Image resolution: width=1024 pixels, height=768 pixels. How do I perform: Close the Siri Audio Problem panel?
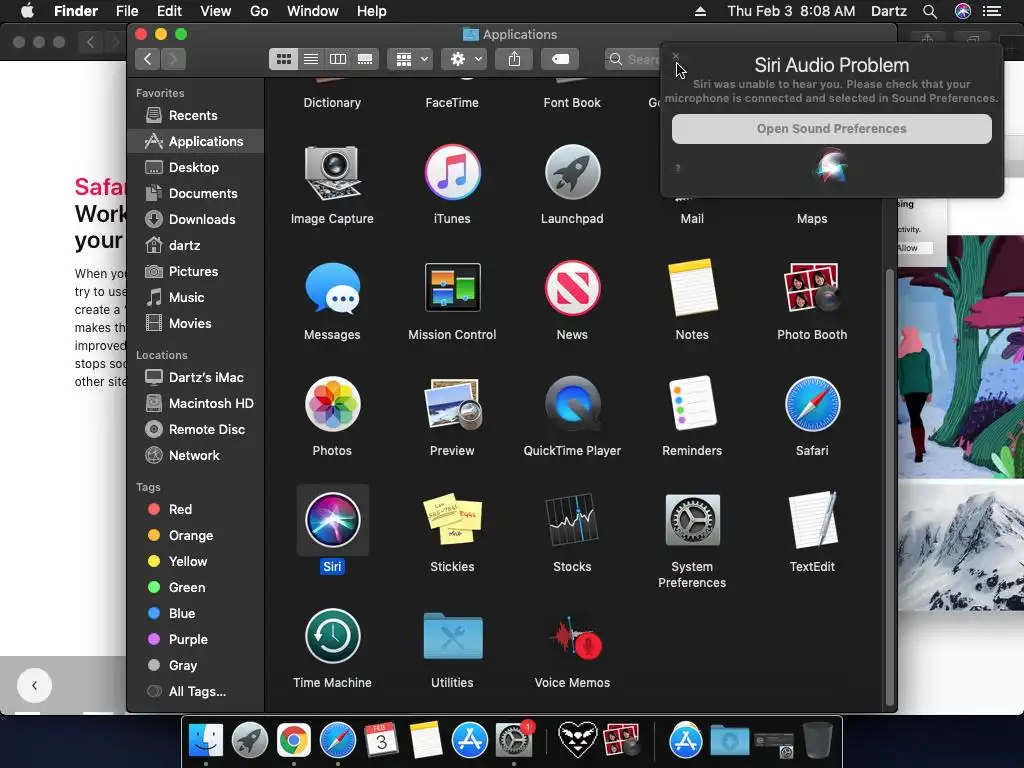[676, 56]
